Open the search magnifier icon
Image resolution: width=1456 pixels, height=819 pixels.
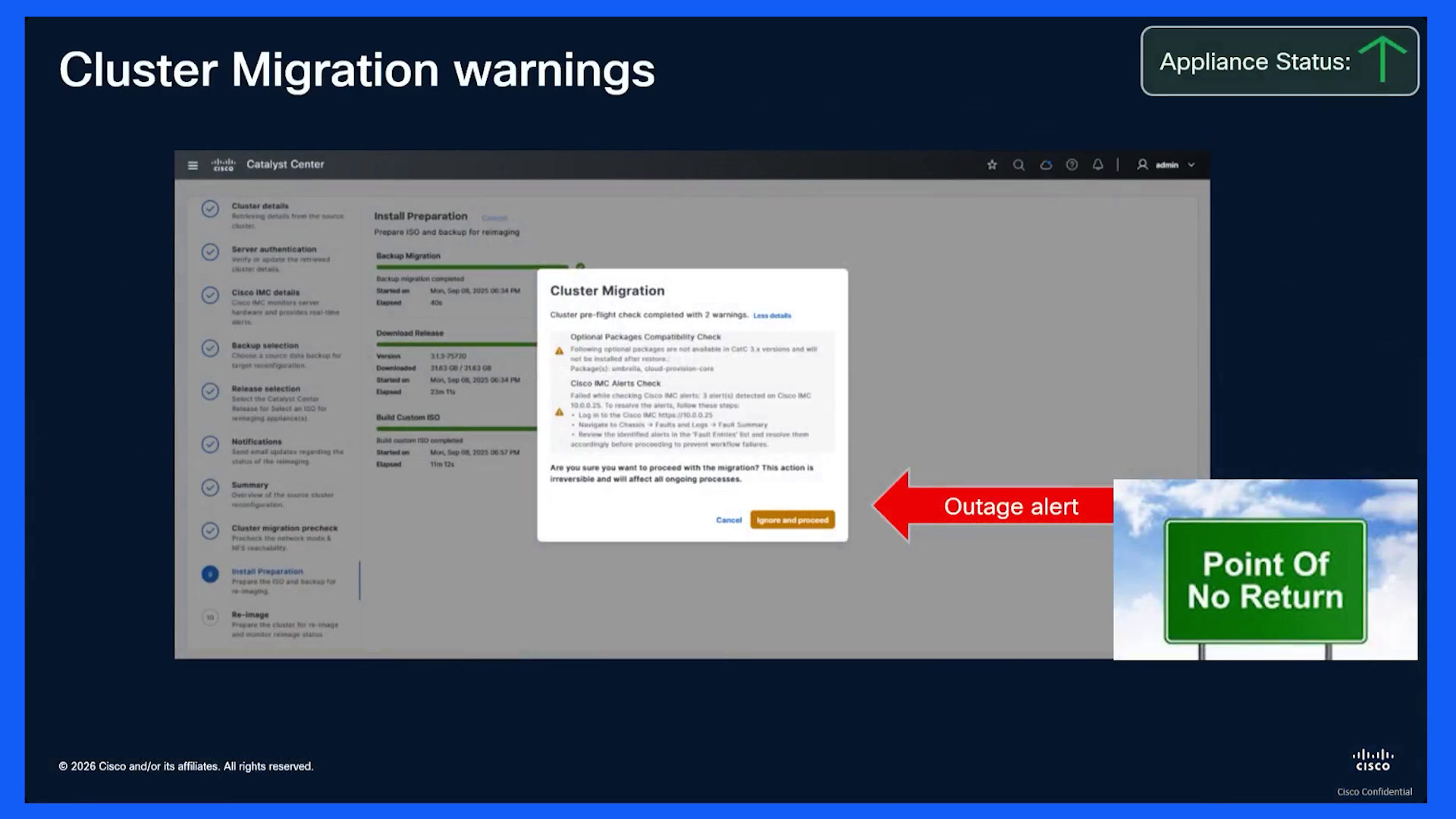point(1018,165)
